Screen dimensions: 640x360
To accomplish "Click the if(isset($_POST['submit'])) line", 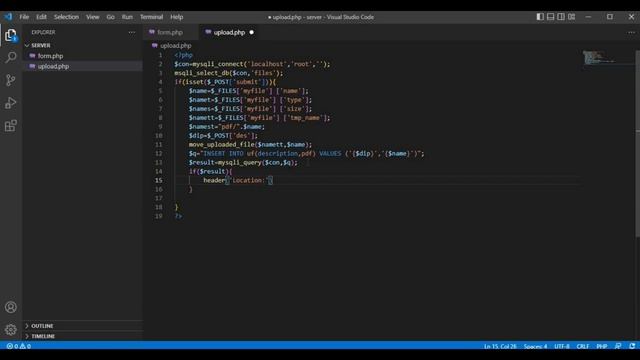I will coord(225,82).
